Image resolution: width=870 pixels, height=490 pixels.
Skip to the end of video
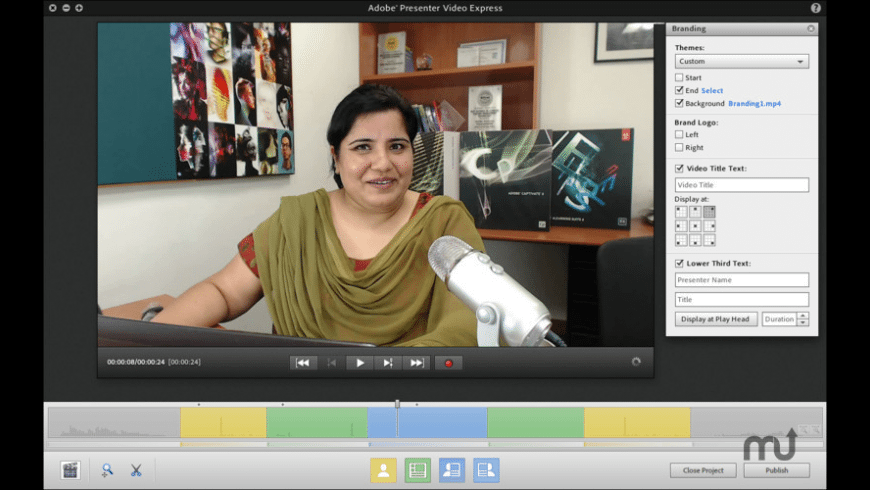[416, 363]
